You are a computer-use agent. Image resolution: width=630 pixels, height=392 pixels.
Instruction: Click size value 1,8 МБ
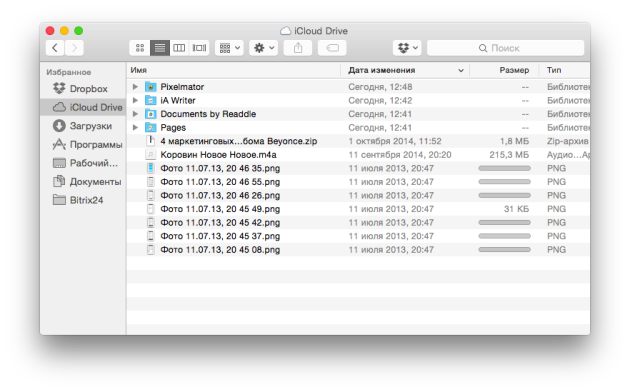coord(514,141)
